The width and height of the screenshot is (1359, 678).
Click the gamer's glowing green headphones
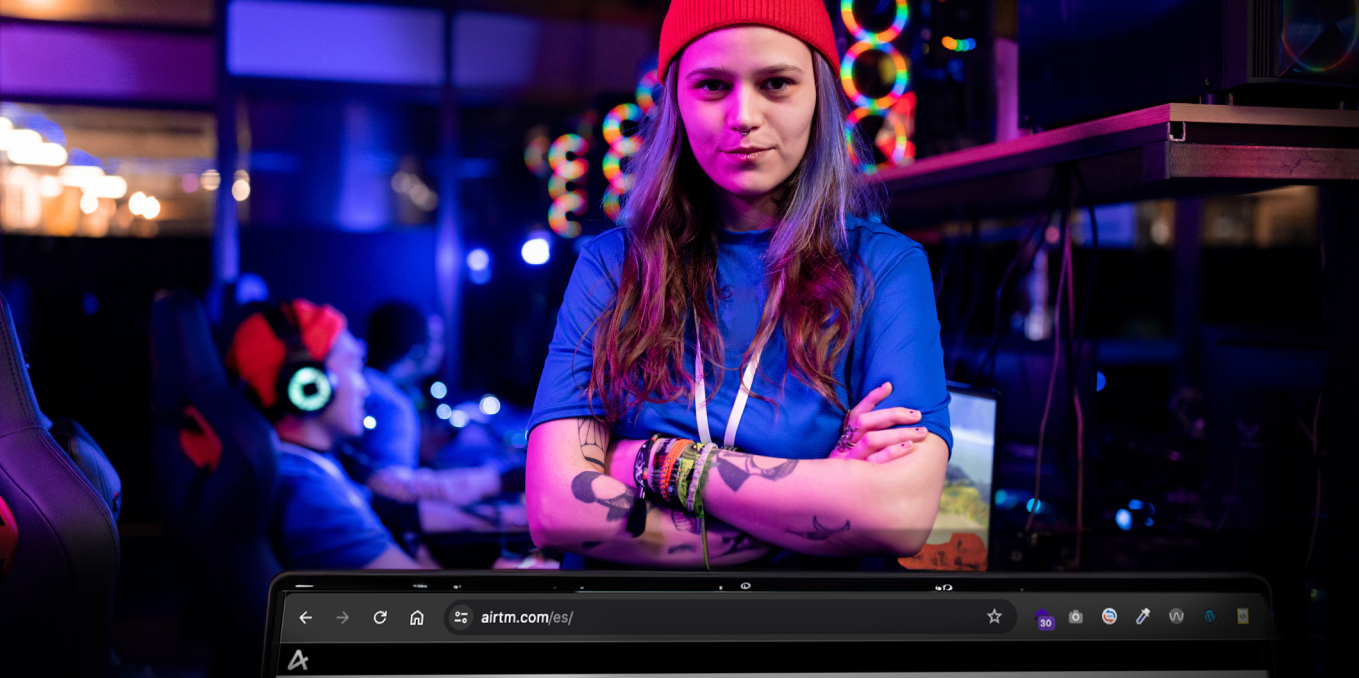[x=310, y=387]
